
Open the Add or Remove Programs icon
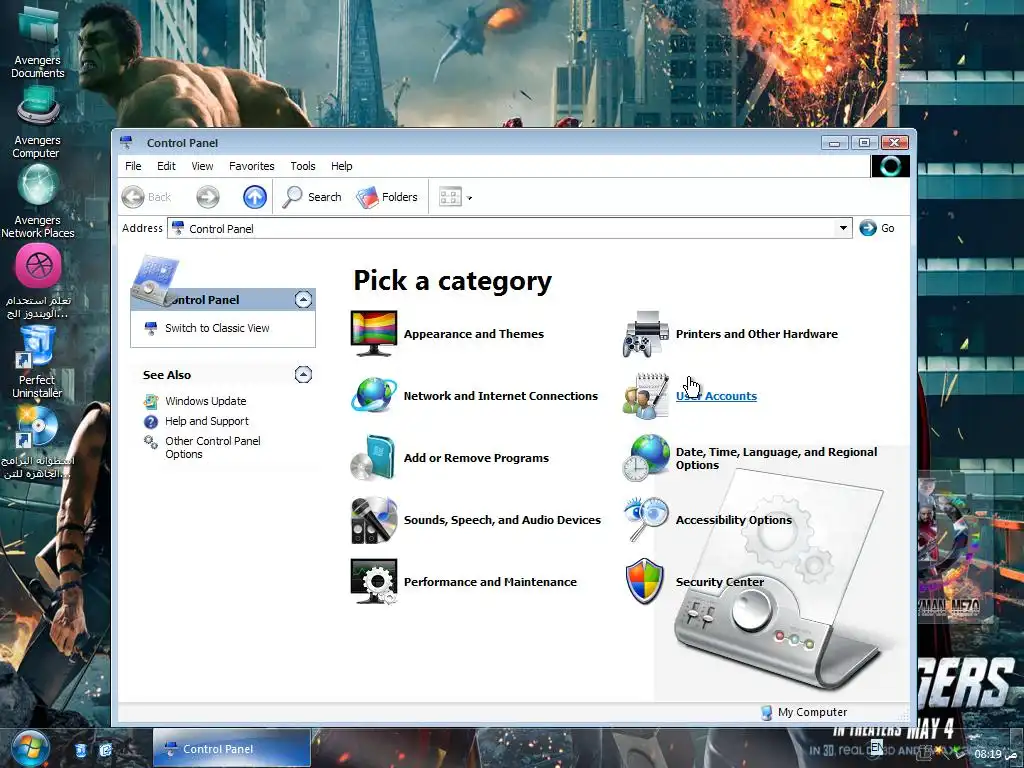point(374,457)
